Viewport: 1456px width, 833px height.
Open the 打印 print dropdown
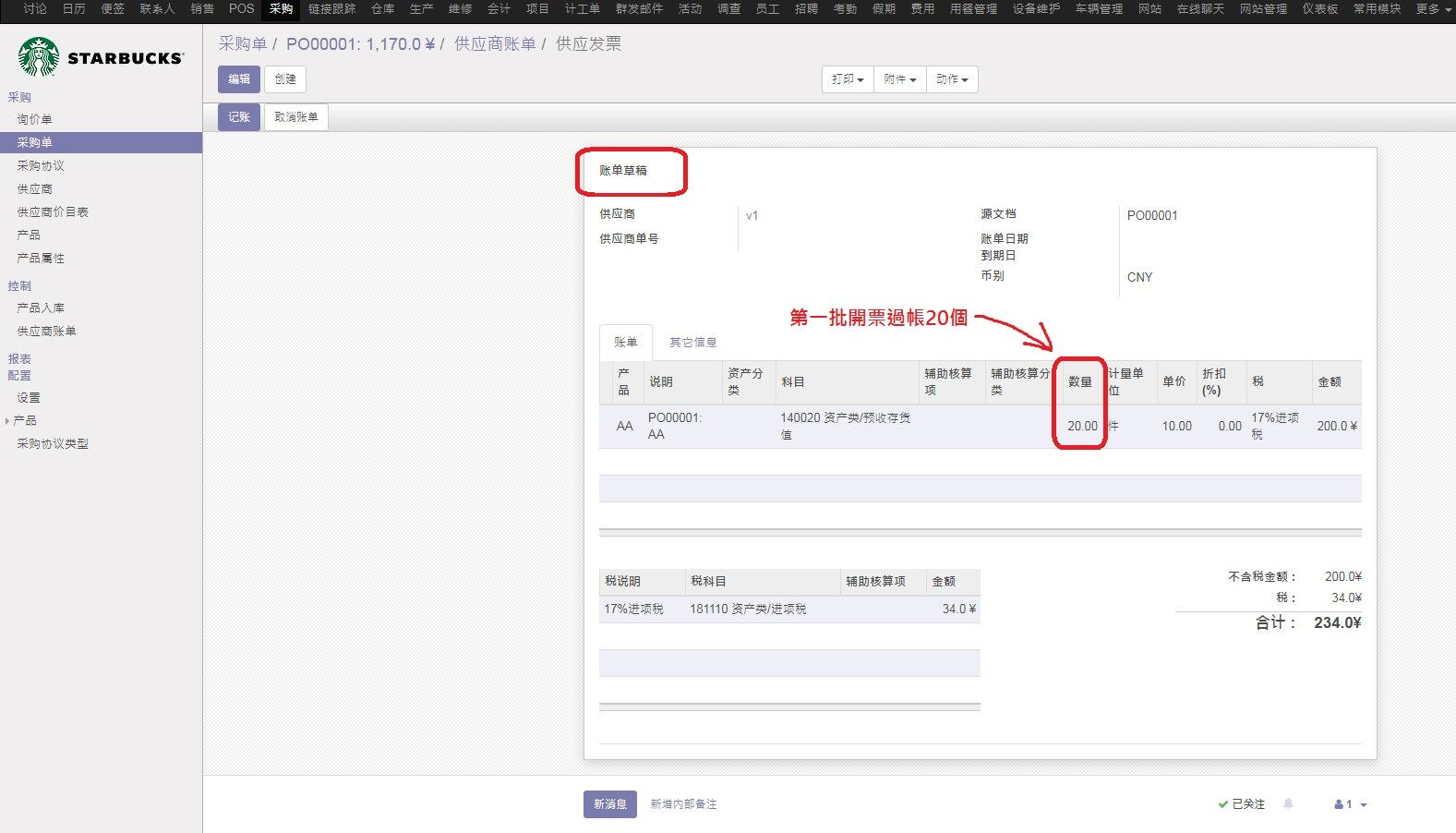point(848,79)
